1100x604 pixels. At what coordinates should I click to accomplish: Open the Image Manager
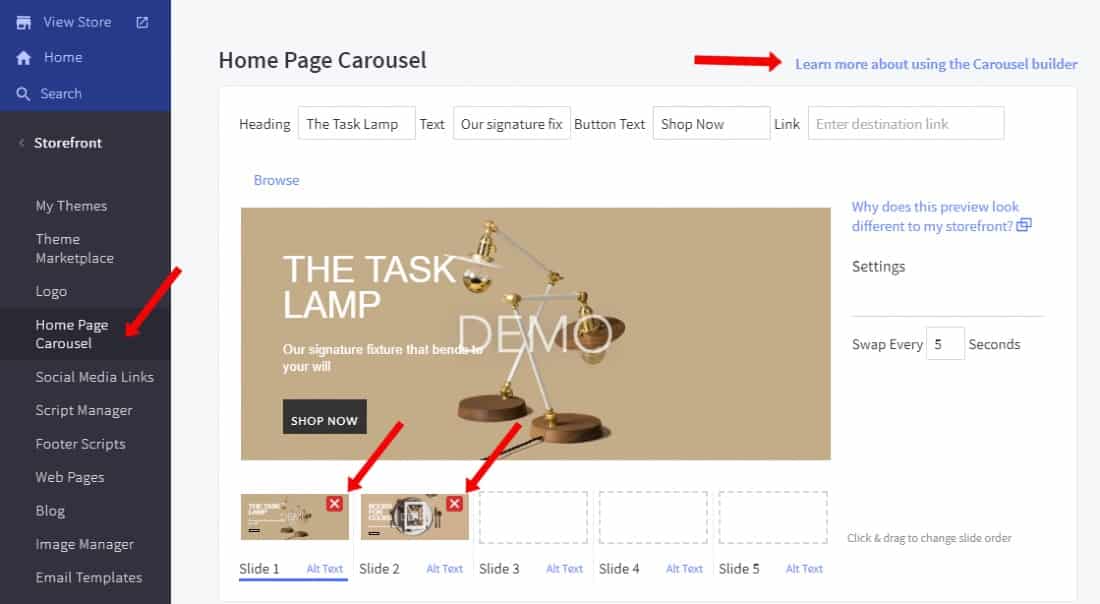point(84,544)
